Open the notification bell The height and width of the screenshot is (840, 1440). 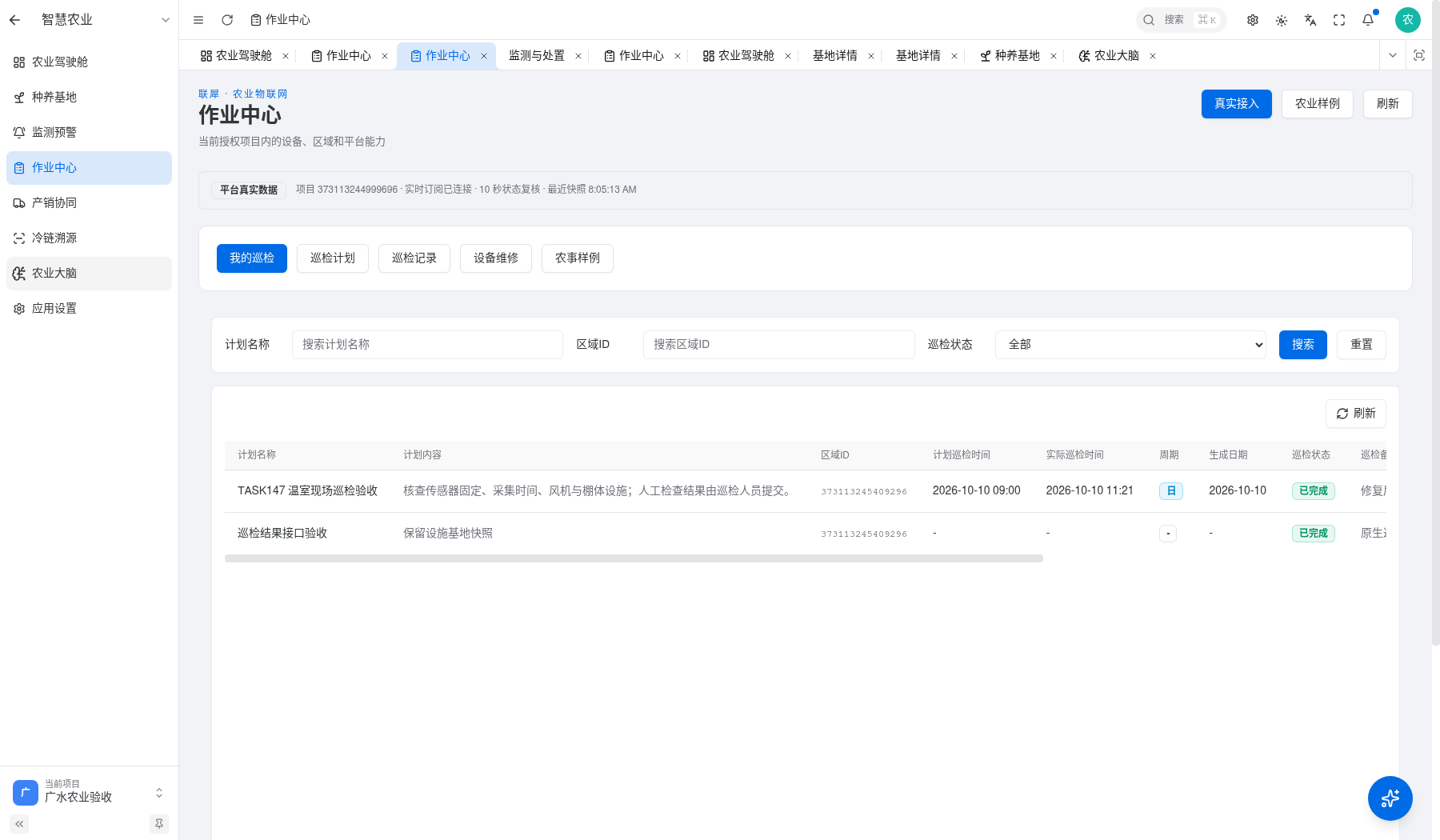point(1368,20)
